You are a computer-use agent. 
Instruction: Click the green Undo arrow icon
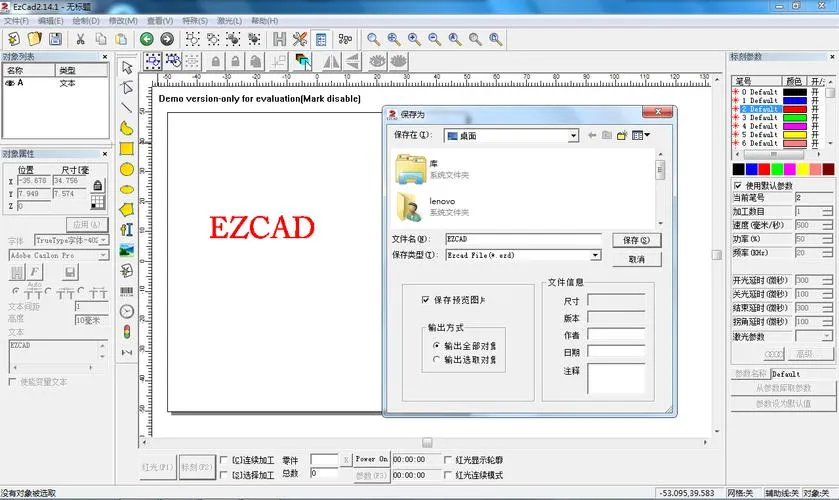point(147,39)
